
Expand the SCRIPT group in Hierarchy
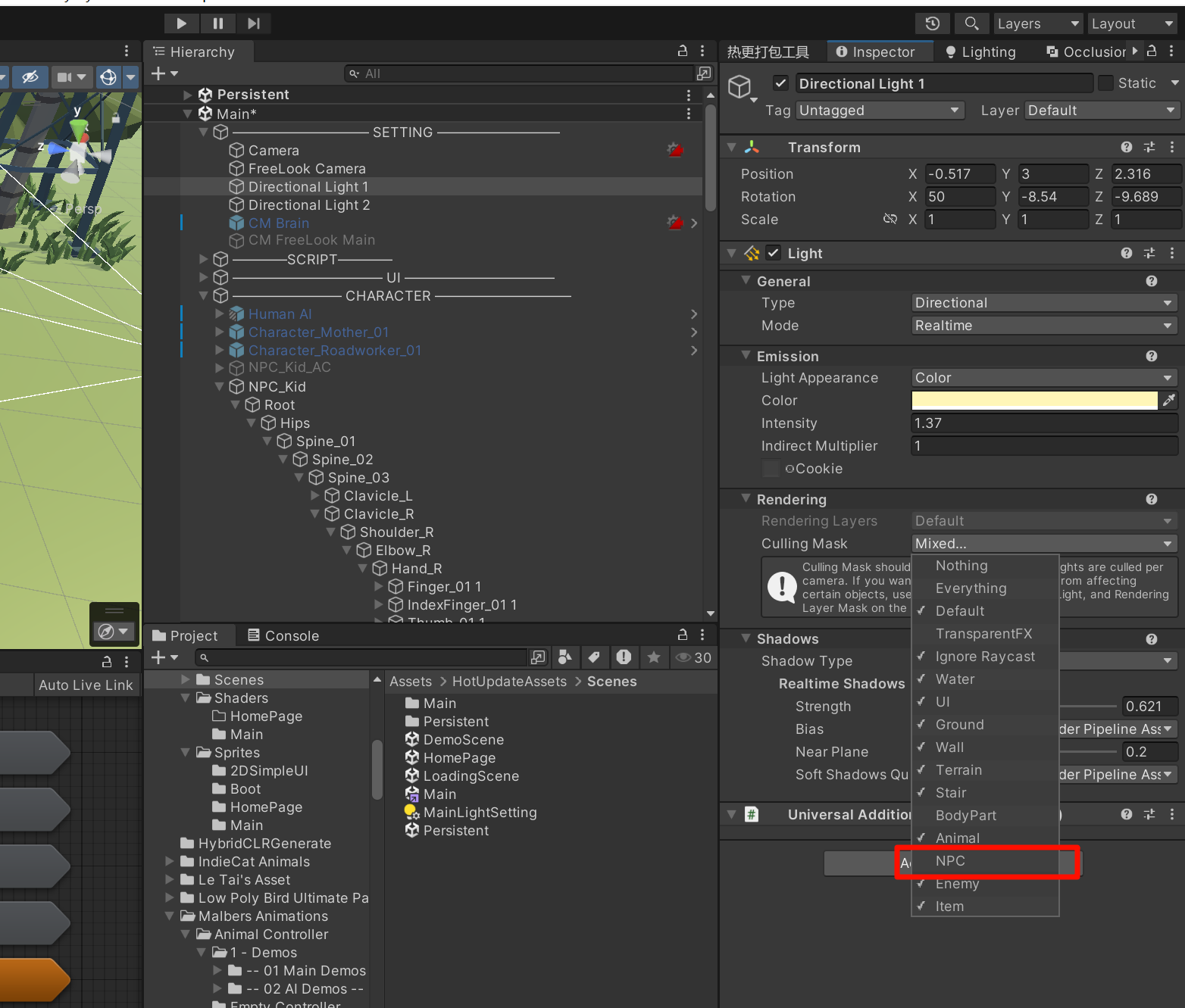[203, 259]
